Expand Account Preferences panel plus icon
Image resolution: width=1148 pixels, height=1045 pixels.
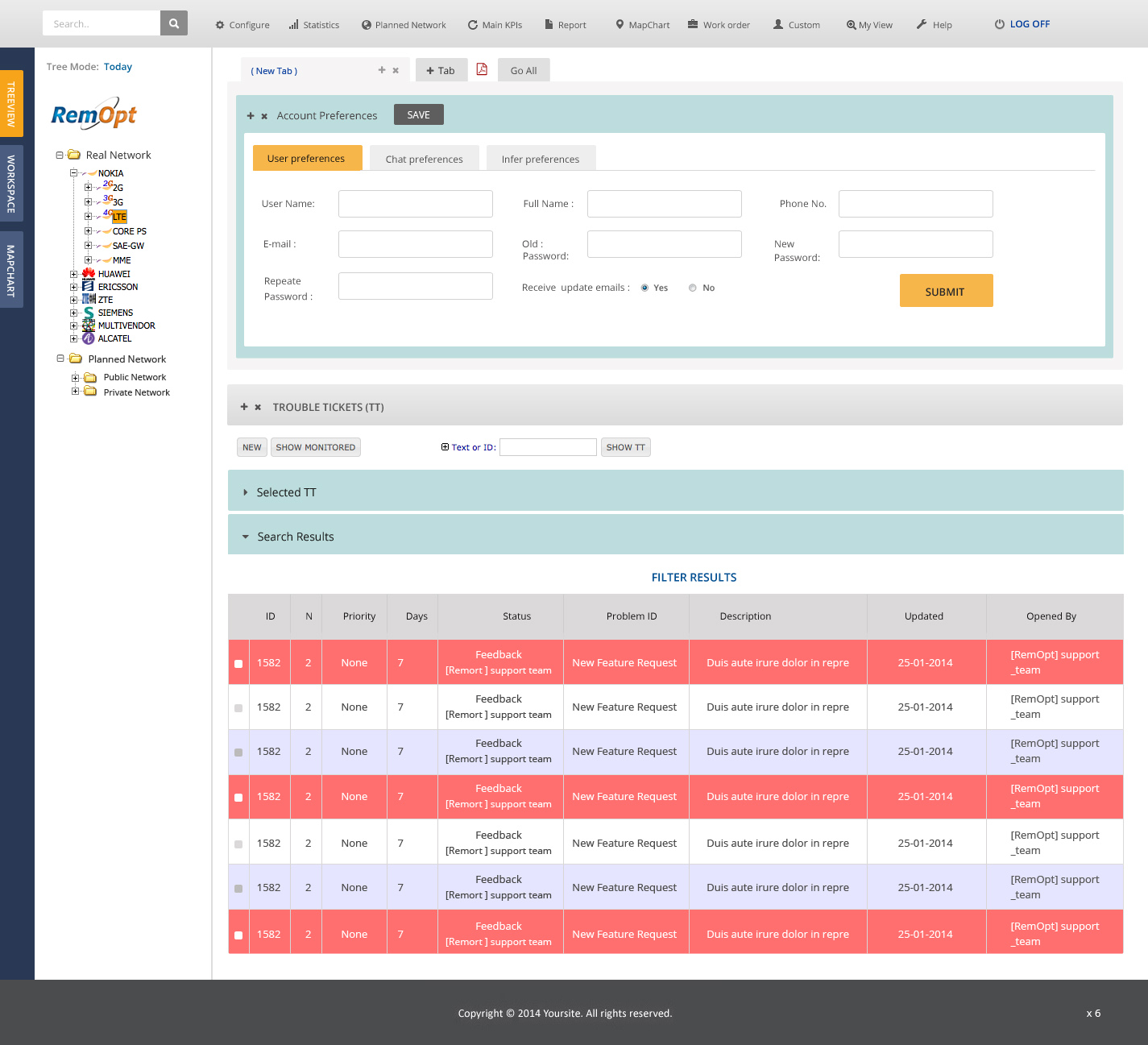pyautogui.click(x=251, y=116)
